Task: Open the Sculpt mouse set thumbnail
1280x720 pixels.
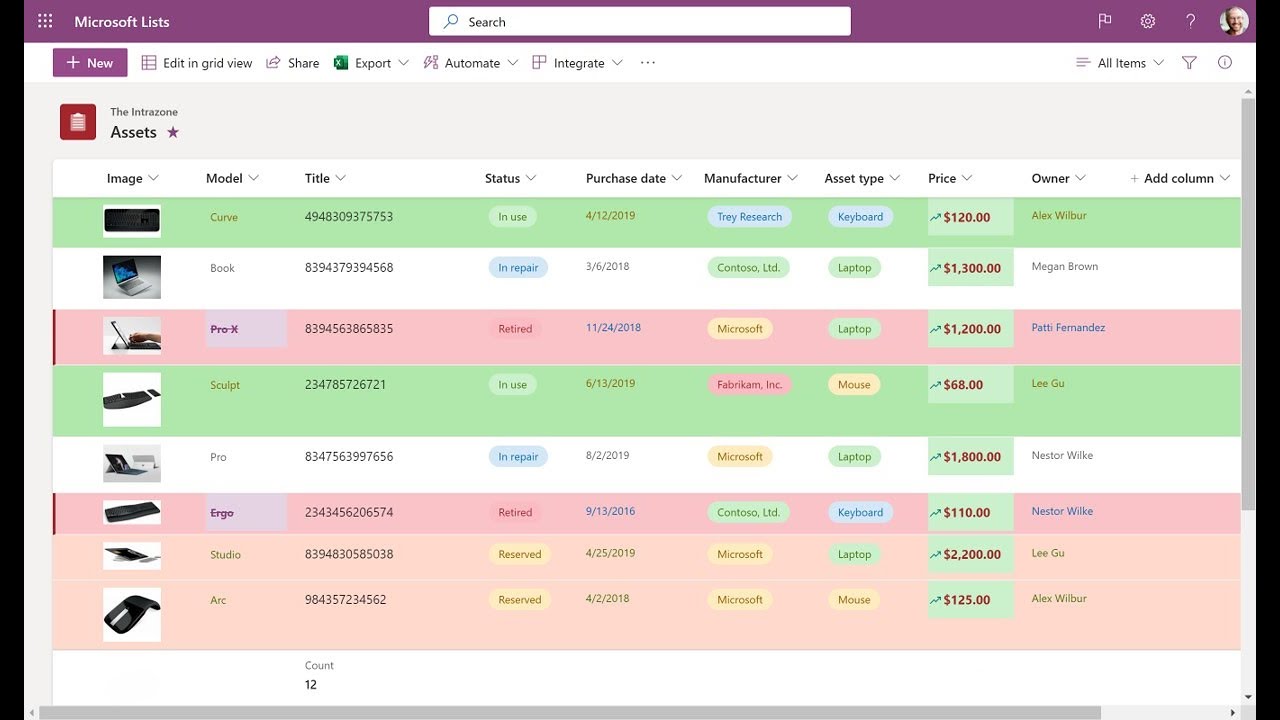Action: (132, 400)
